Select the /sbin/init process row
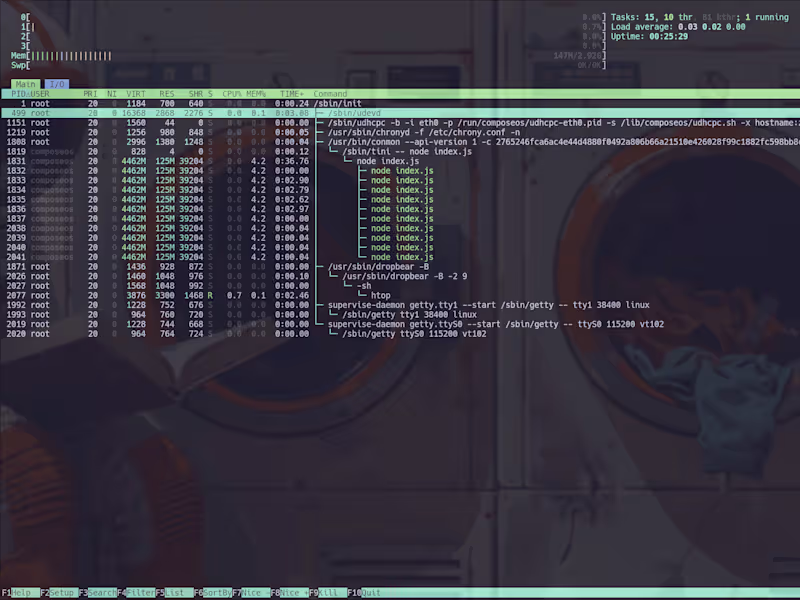The image size is (800, 600). tap(400, 104)
